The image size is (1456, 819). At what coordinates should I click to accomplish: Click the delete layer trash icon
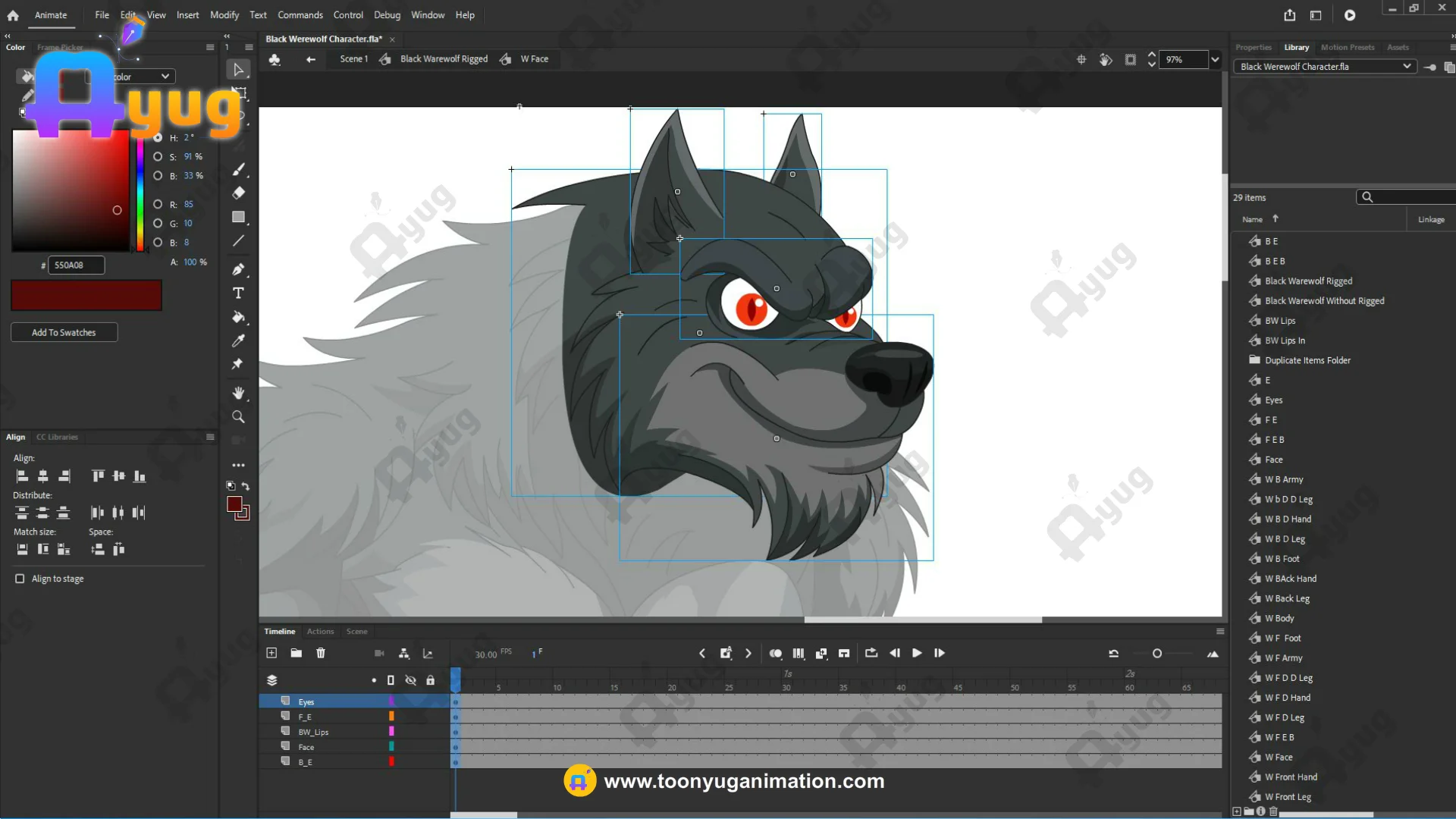(321, 653)
